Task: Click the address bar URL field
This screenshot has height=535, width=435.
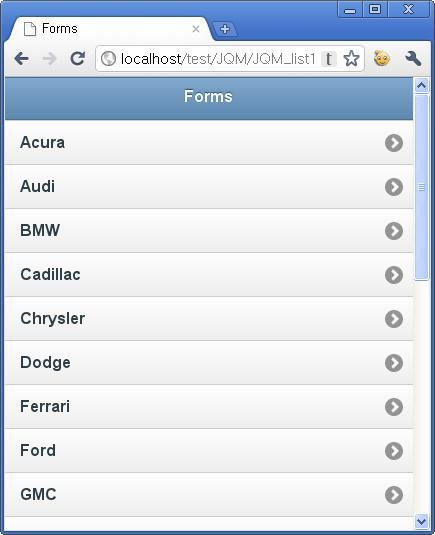Action: pos(218,59)
